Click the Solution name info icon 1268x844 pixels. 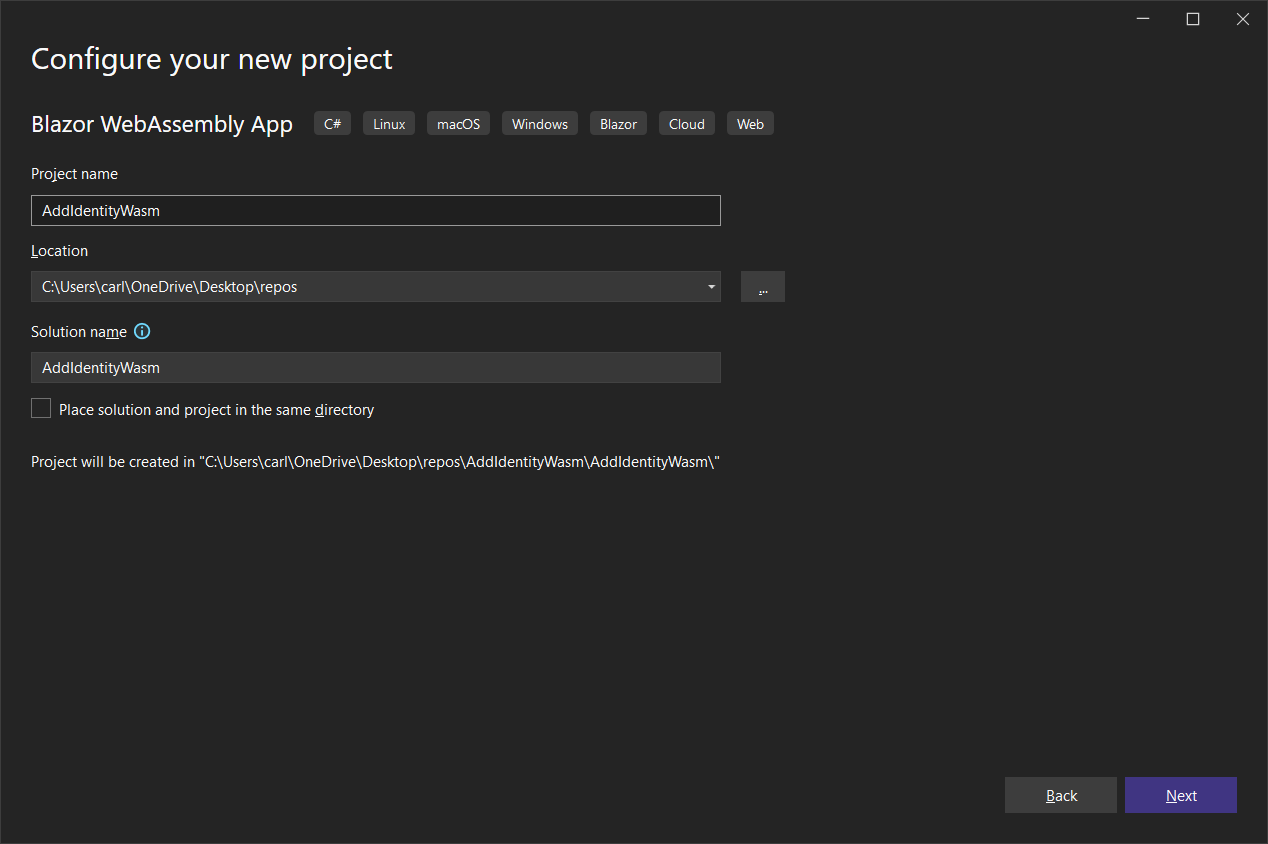(x=142, y=331)
